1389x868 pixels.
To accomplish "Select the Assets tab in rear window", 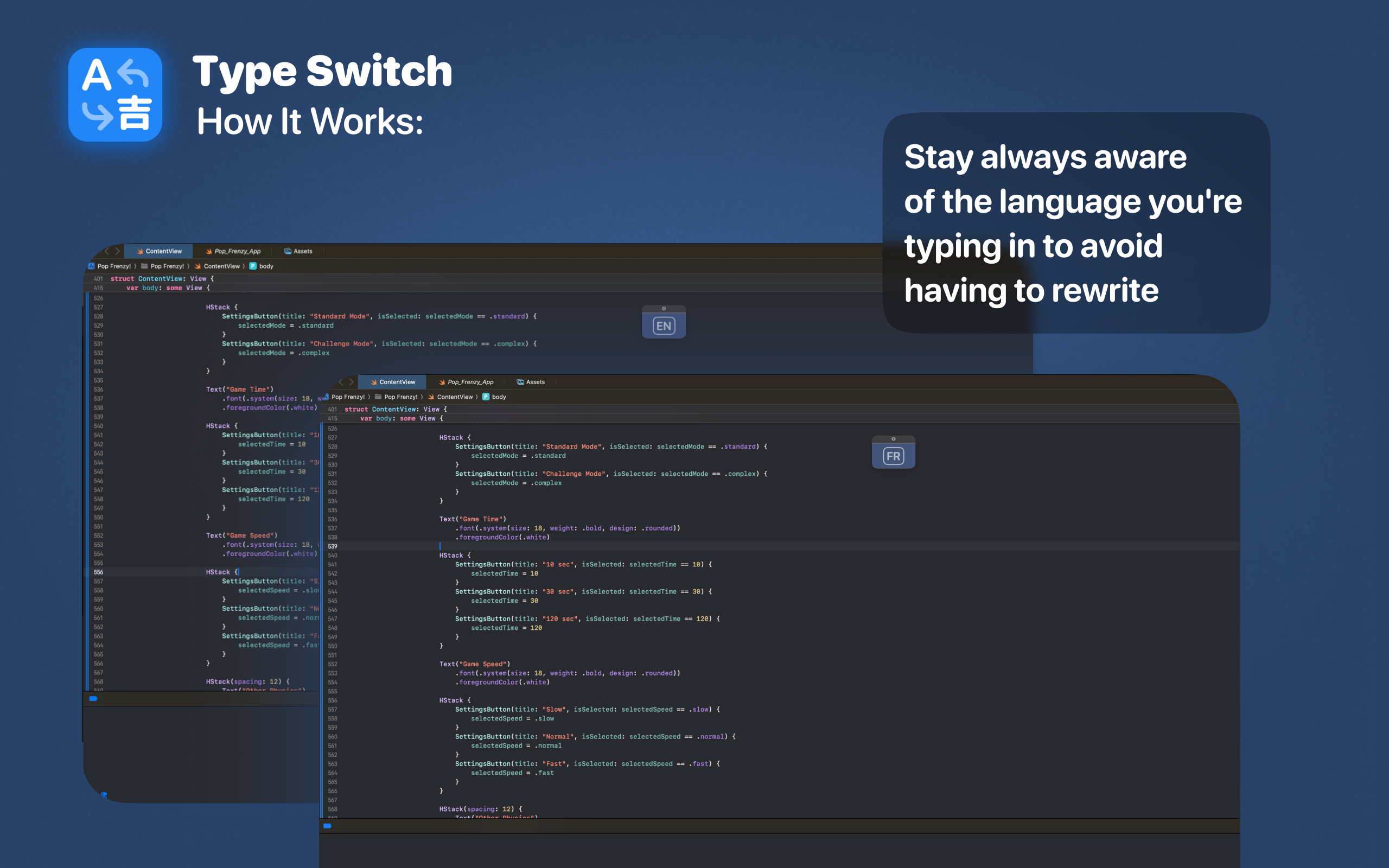I will coord(298,251).
